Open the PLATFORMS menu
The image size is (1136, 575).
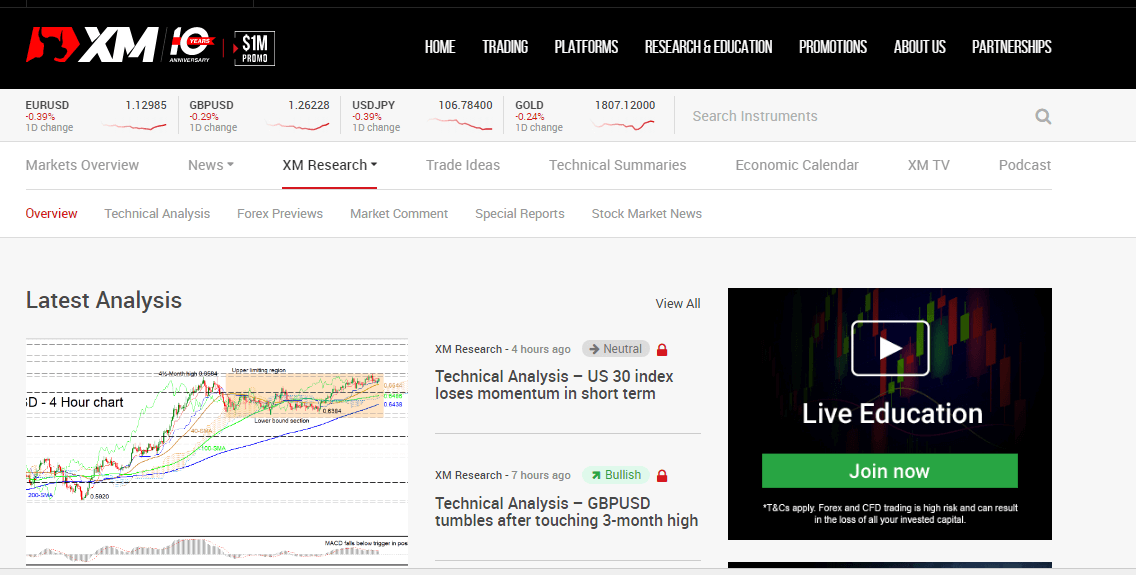[586, 47]
